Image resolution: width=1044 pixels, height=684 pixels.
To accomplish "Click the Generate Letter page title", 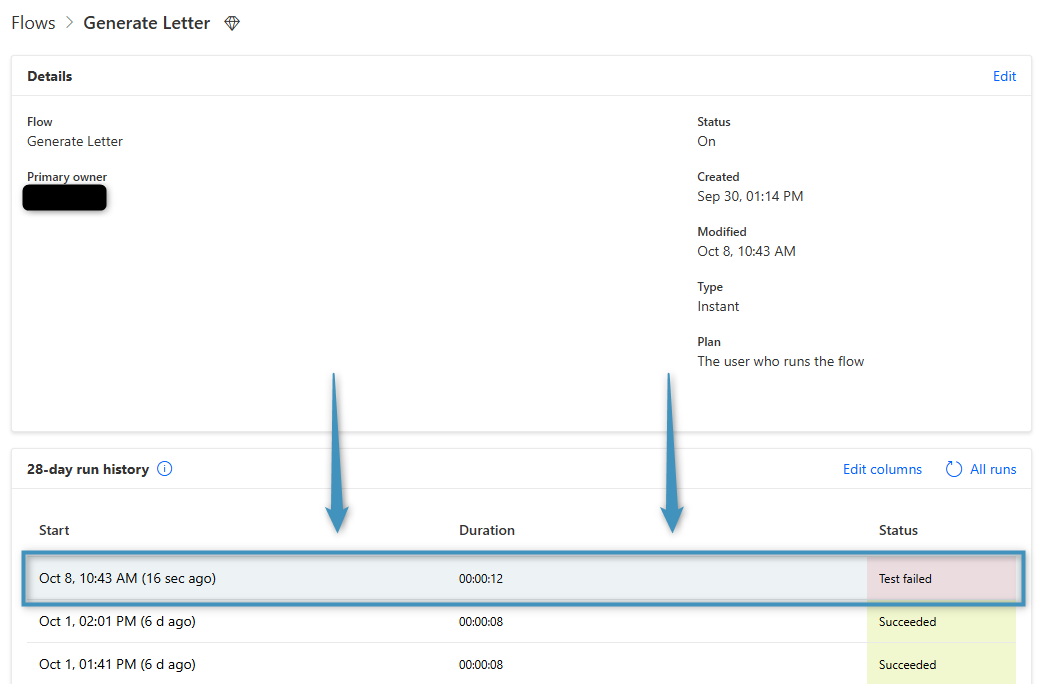I will tap(146, 23).
